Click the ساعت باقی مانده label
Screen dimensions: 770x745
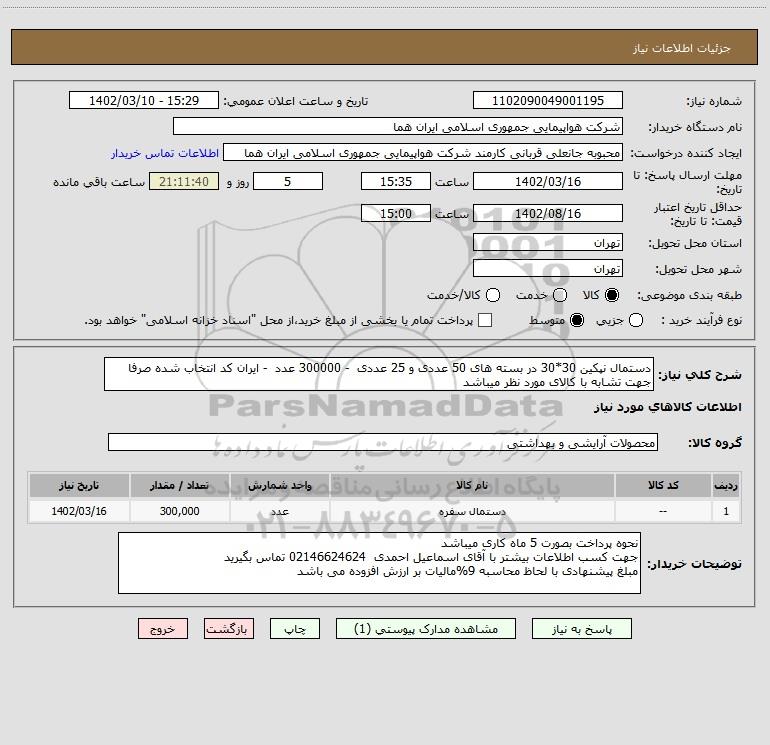(x=99, y=182)
